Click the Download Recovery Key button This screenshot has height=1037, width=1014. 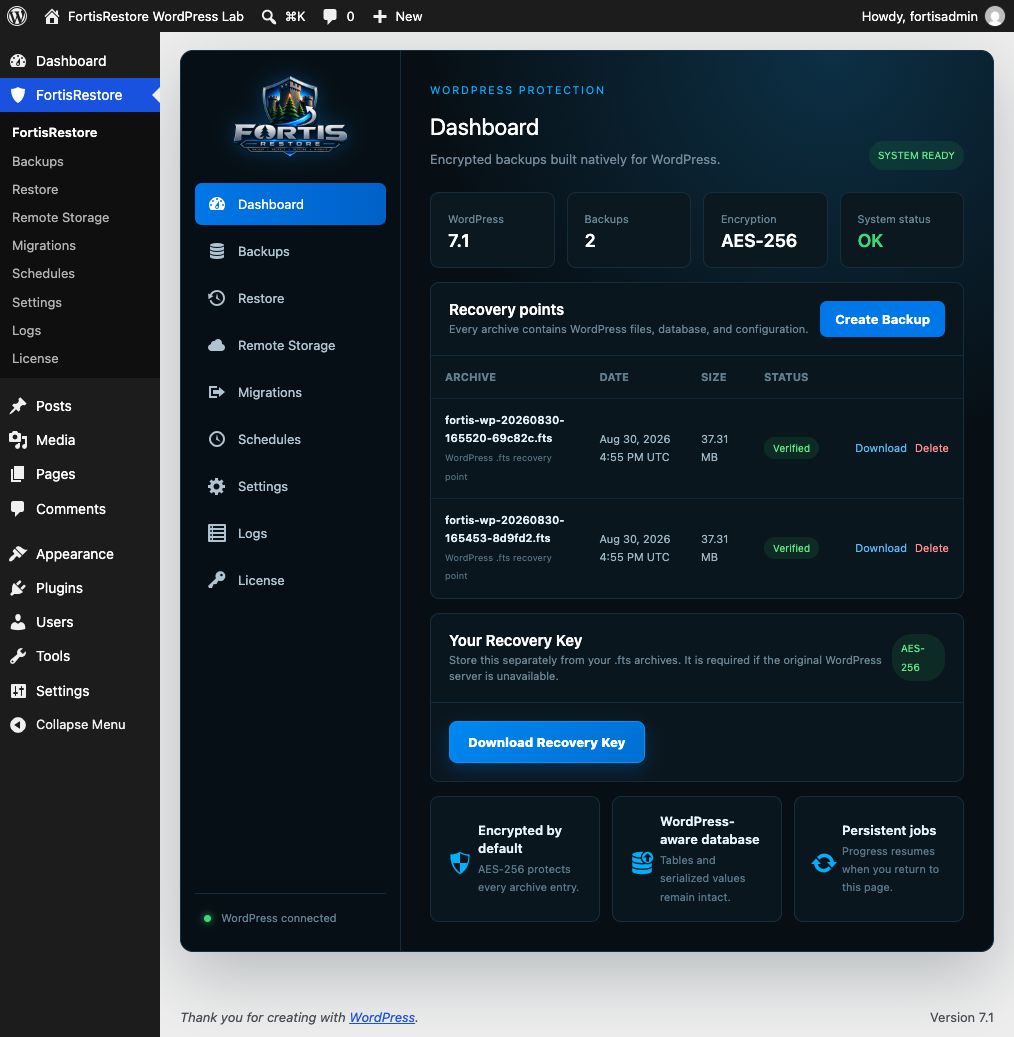click(546, 742)
